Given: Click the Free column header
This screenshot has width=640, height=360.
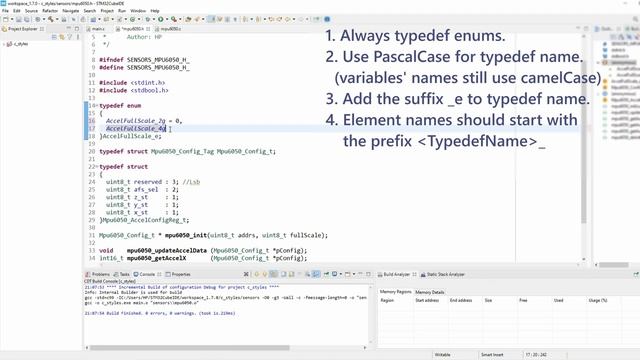Looking at the screenshot, I should click(x=523, y=300).
